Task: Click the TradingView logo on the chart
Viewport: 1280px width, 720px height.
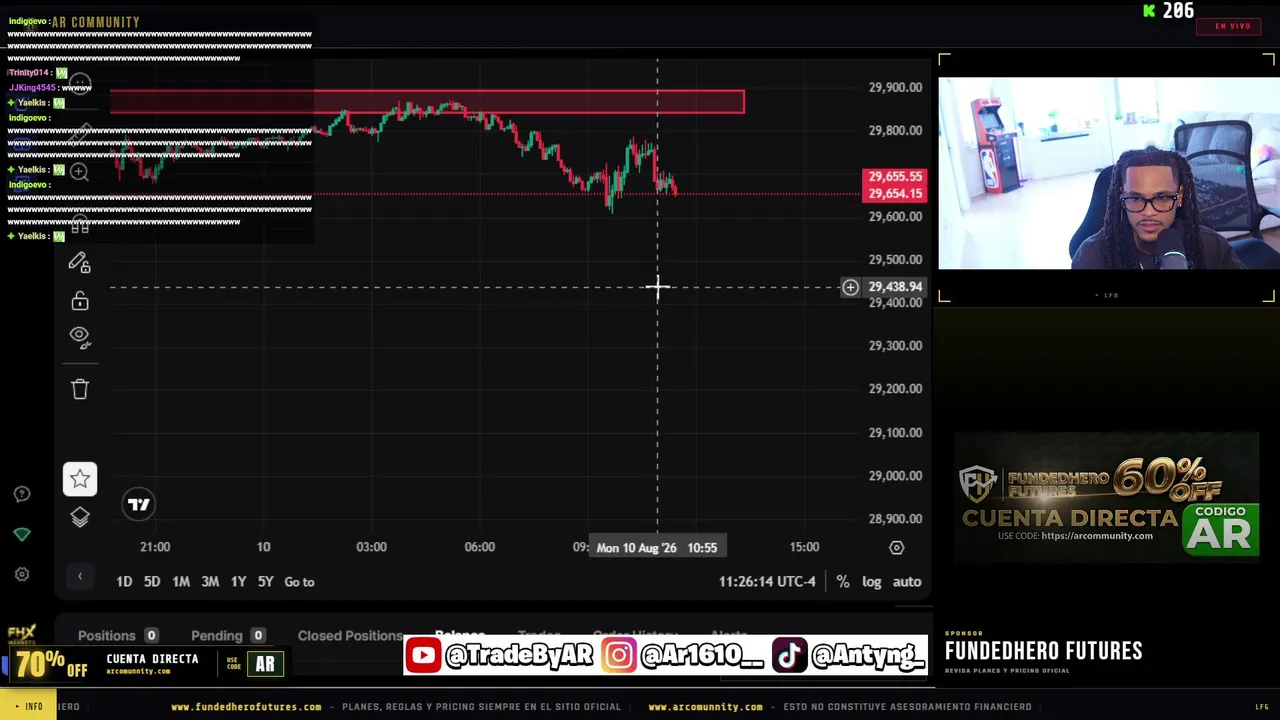Action: click(x=139, y=505)
